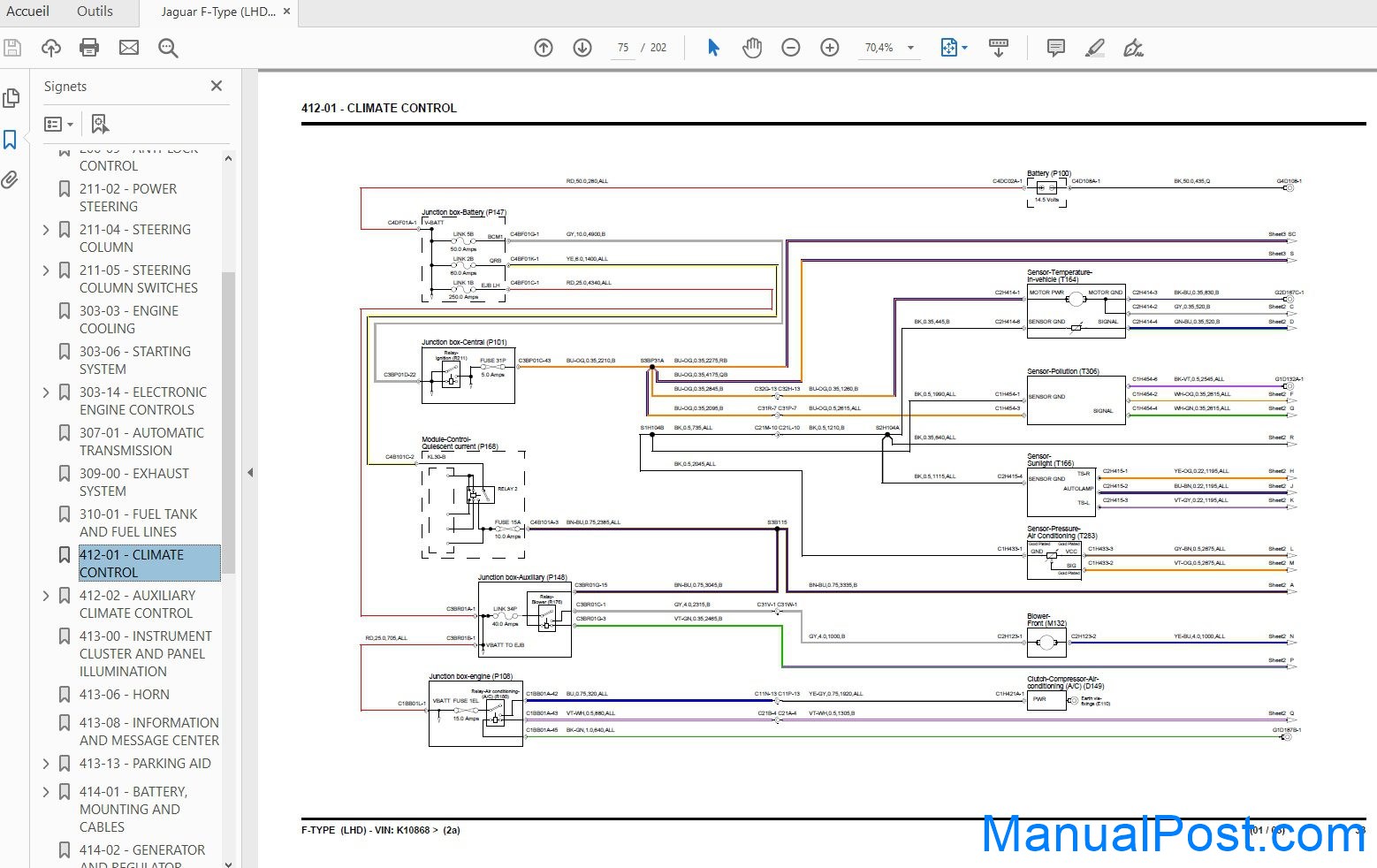
Task: Click Junction box-Central (P101) label
Action: coord(464,342)
